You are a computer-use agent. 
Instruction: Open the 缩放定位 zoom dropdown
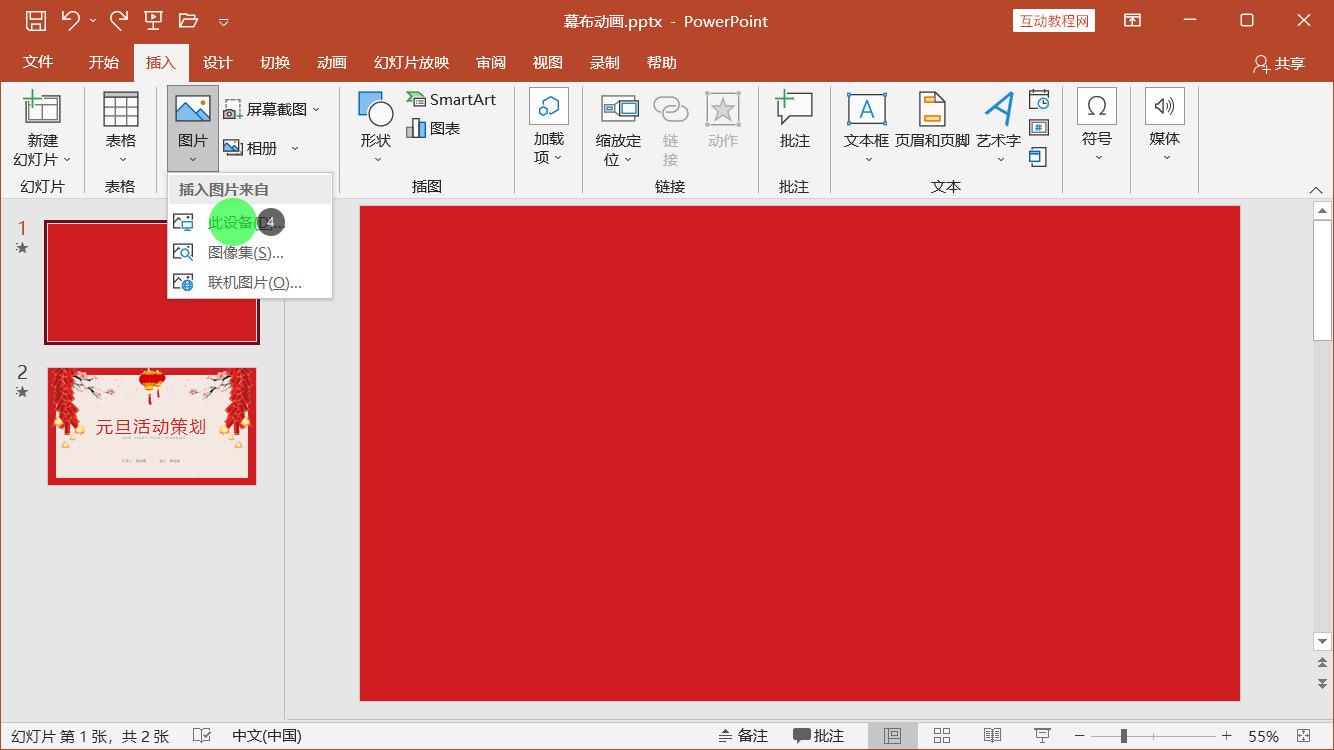pyautogui.click(x=618, y=130)
